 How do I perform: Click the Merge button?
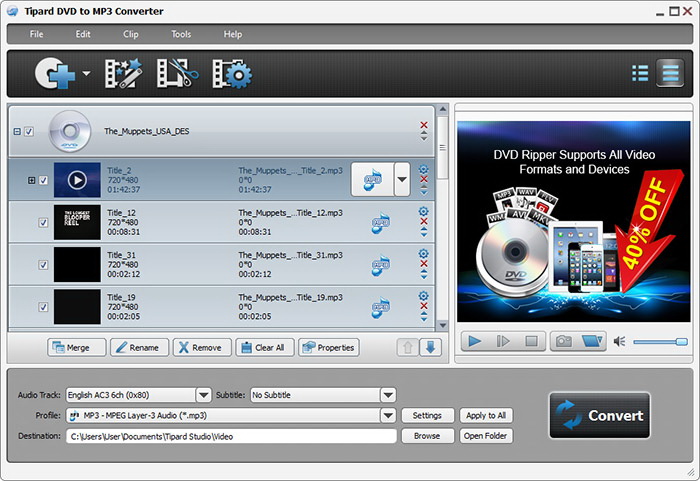(76, 347)
